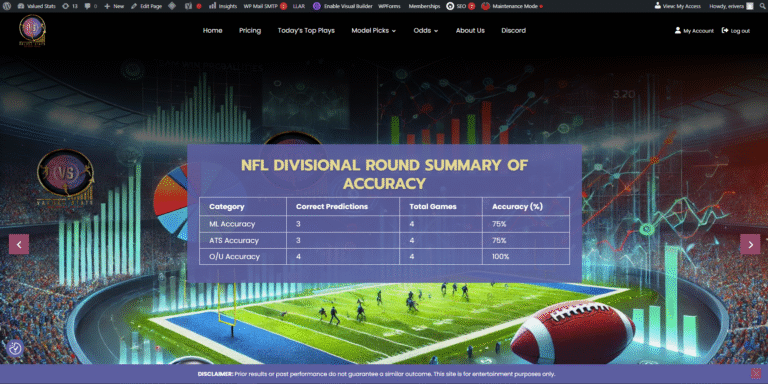Viewport: 768px width, 384px height.
Task: Go to the previous slide arrow
Action: pos(19,244)
